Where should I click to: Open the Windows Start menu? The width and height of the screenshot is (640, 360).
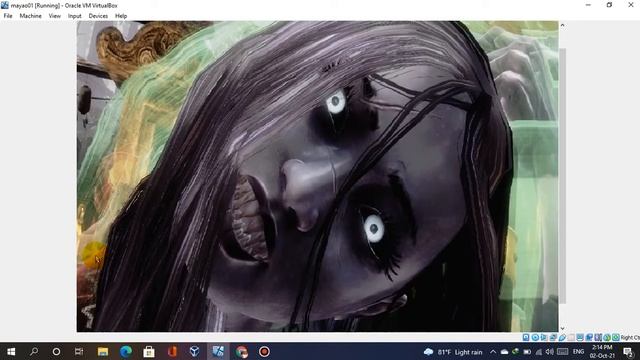pyautogui.click(x=11, y=351)
